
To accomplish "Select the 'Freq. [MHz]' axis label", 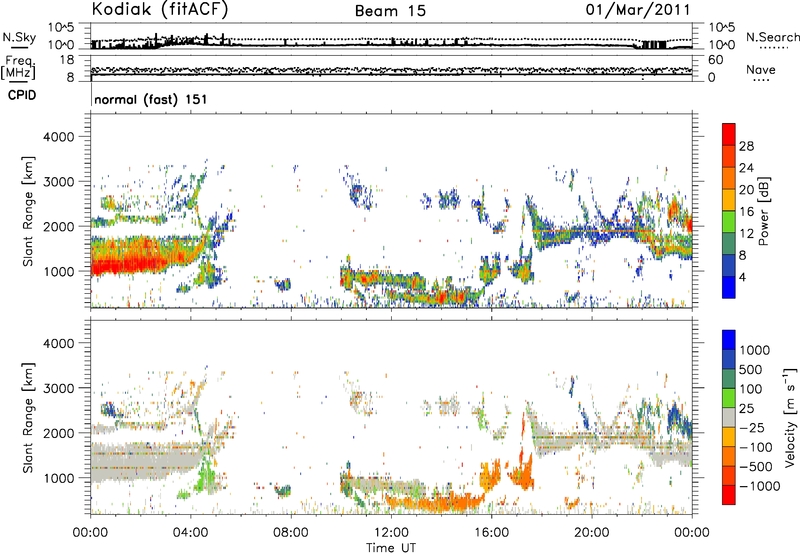I will (18, 68).
